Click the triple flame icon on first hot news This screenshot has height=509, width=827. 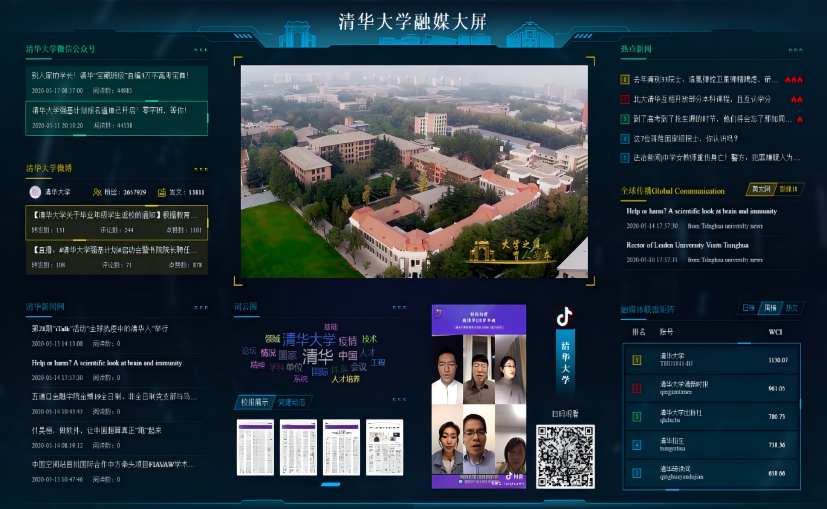(794, 80)
